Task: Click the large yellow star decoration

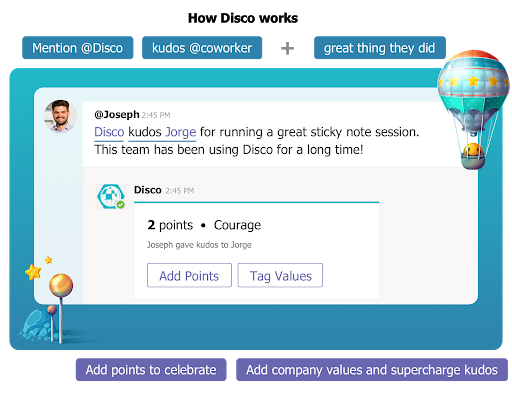Action: (33, 272)
